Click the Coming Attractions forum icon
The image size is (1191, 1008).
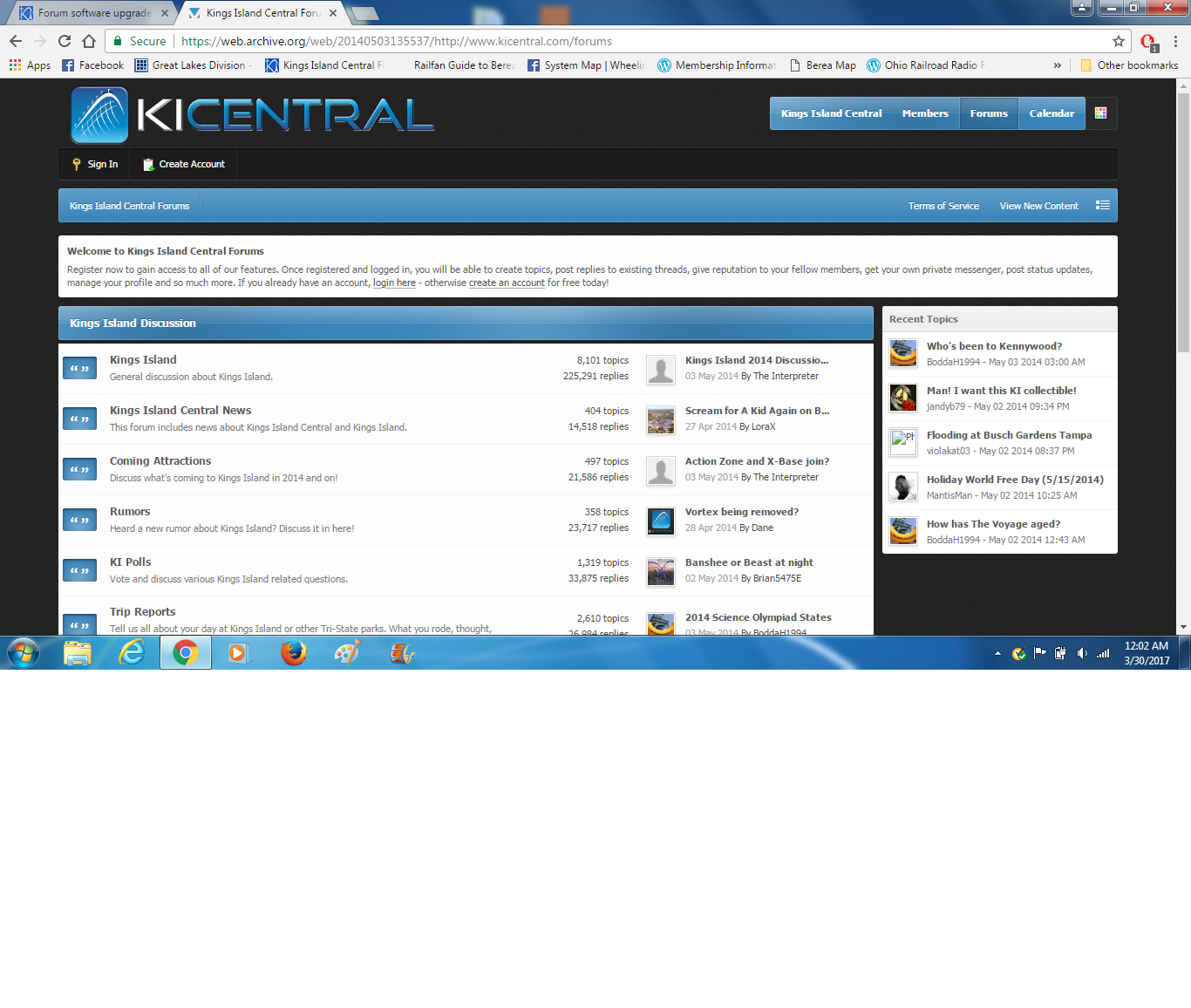pos(79,470)
